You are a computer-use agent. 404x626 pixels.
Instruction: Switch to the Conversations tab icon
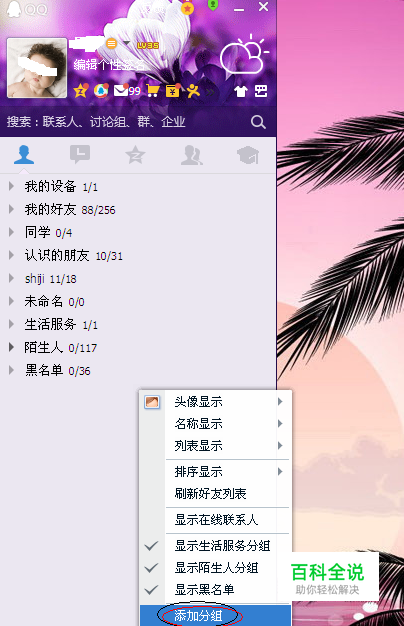click(80, 155)
